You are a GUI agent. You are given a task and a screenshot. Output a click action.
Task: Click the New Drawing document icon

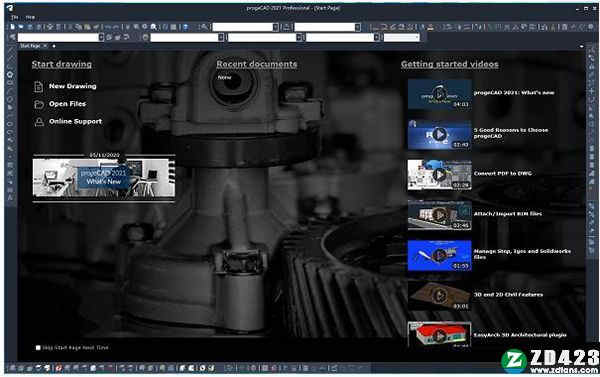(x=39, y=87)
